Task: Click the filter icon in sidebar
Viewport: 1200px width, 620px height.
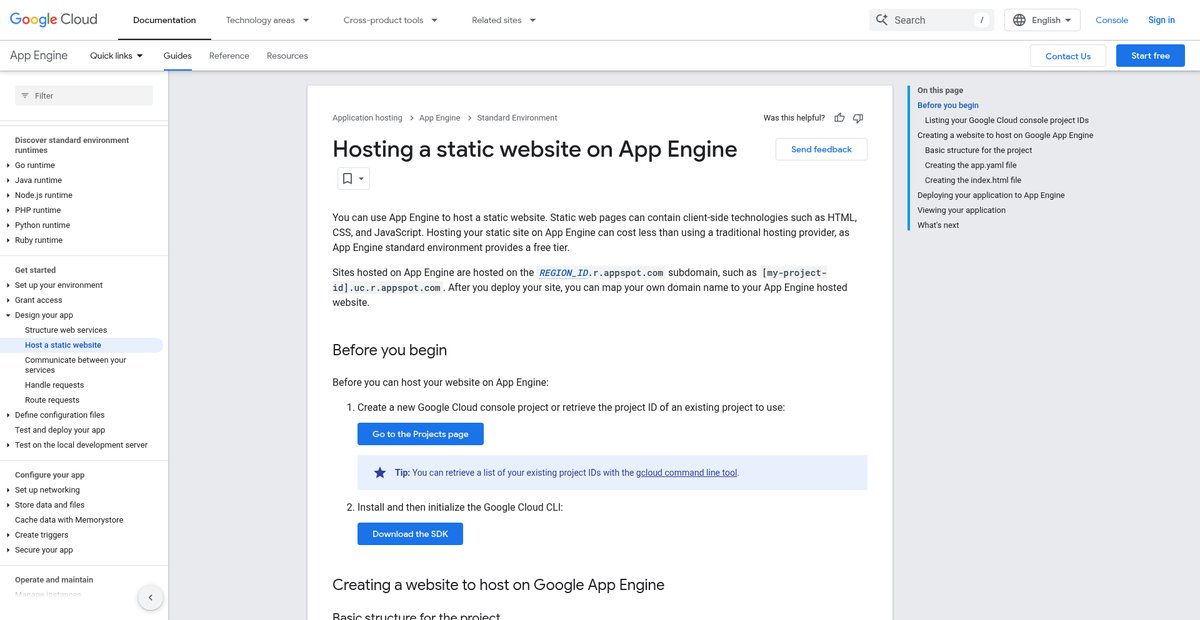Action: click(25, 96)
